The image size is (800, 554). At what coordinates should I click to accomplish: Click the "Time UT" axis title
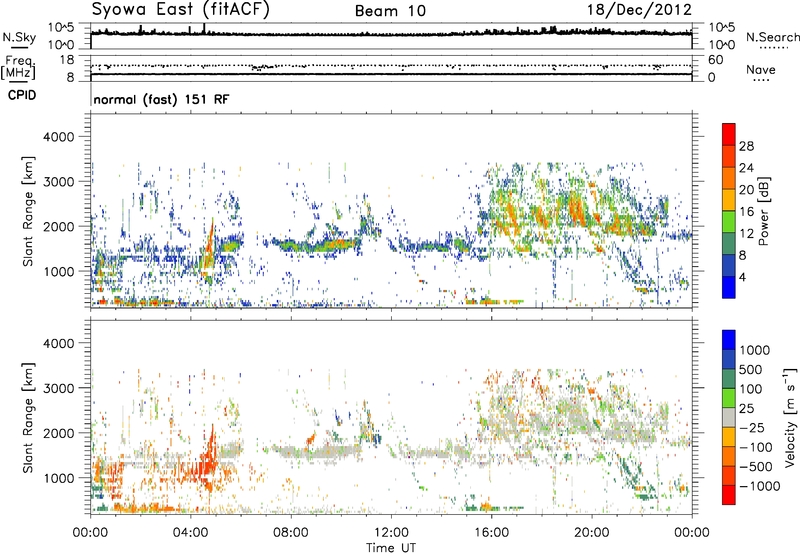(x=391, y=548)
